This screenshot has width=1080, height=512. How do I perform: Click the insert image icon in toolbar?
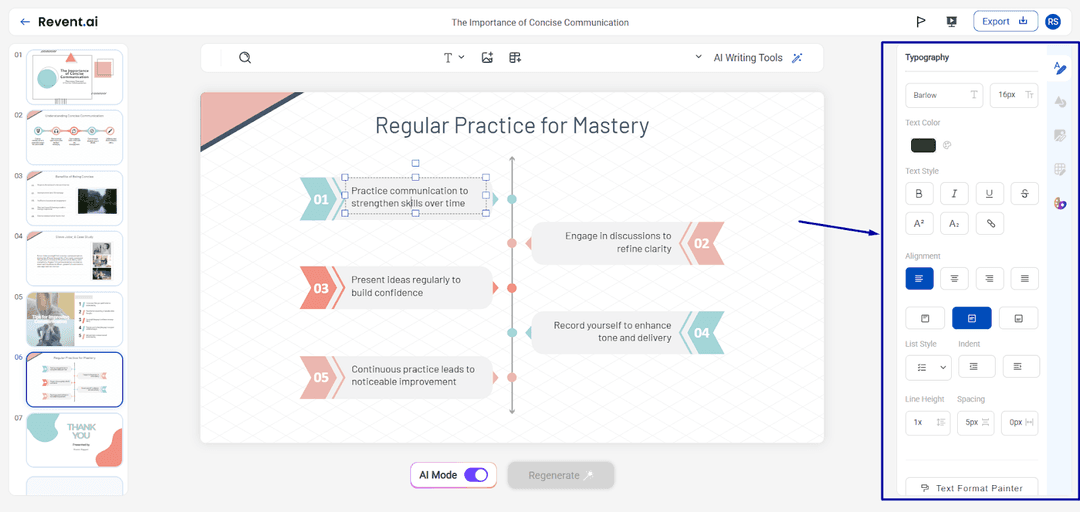(x=487, y=58)
